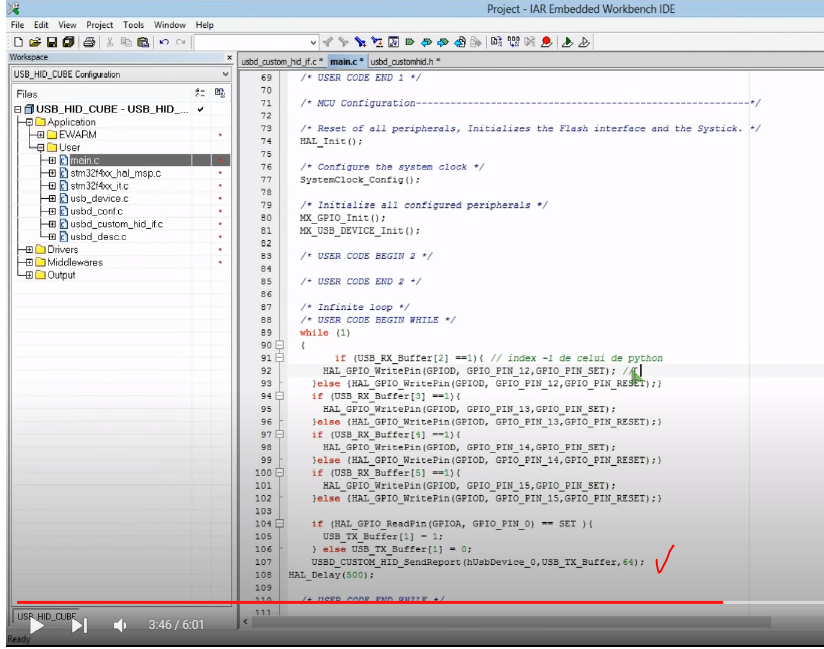
Task: Click the Find Previous toolbar icon
Action: coord(328,42)
